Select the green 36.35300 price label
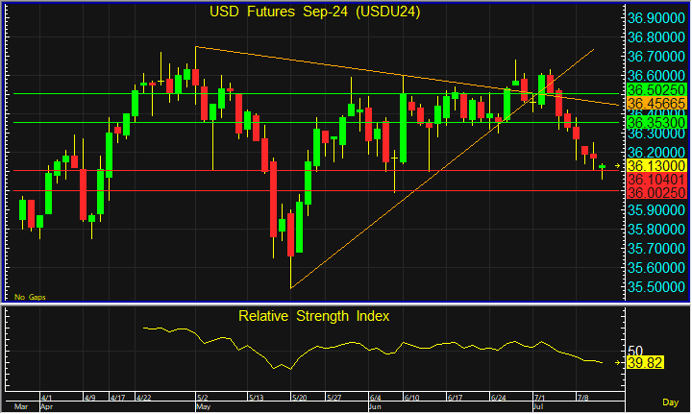Screen dimensions: 692x414 [x=655, y=121]
